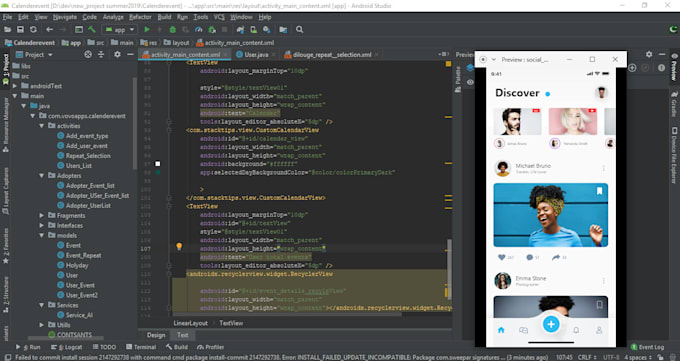The height and width of the screenshot is (361, 680).
Task: Toggle the eye view-options icon in Preview pane
Action: click(x=470, y=82)
